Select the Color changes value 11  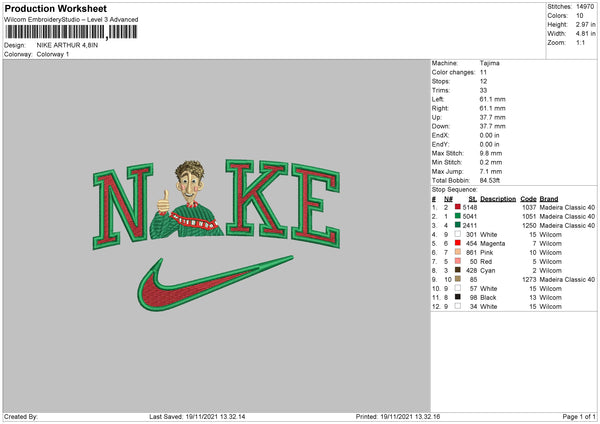pos(483,72)
